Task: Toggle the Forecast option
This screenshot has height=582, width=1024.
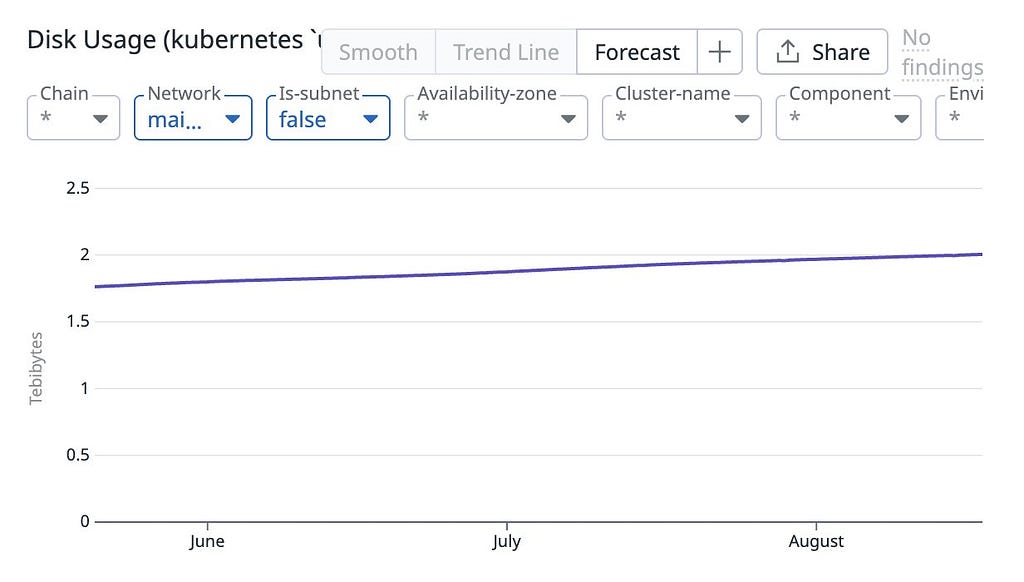Action: pos(637,52)
